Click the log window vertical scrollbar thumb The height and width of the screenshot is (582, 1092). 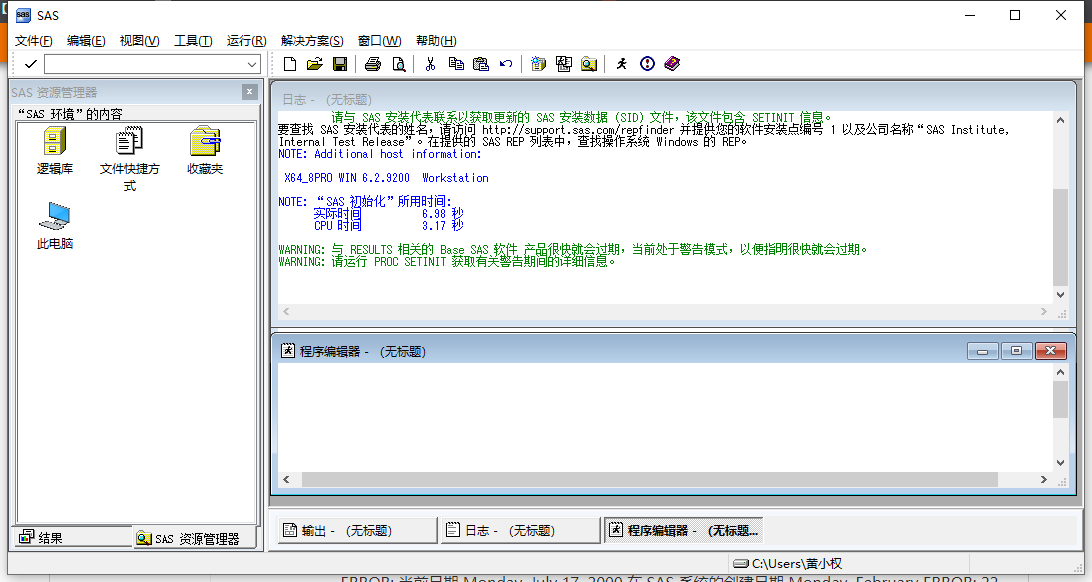(x=1060, y=236)
